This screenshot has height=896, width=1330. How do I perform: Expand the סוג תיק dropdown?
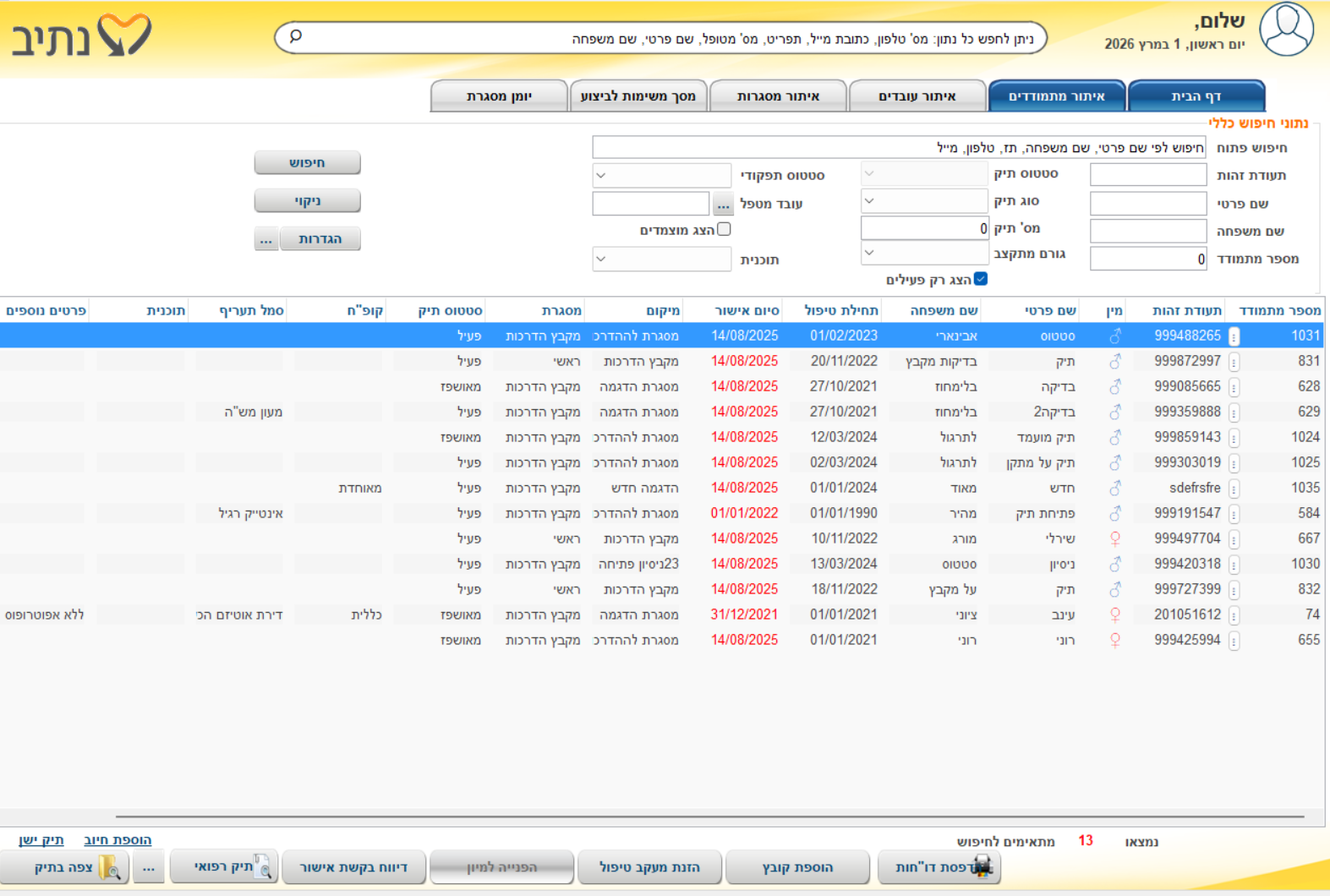924,201
